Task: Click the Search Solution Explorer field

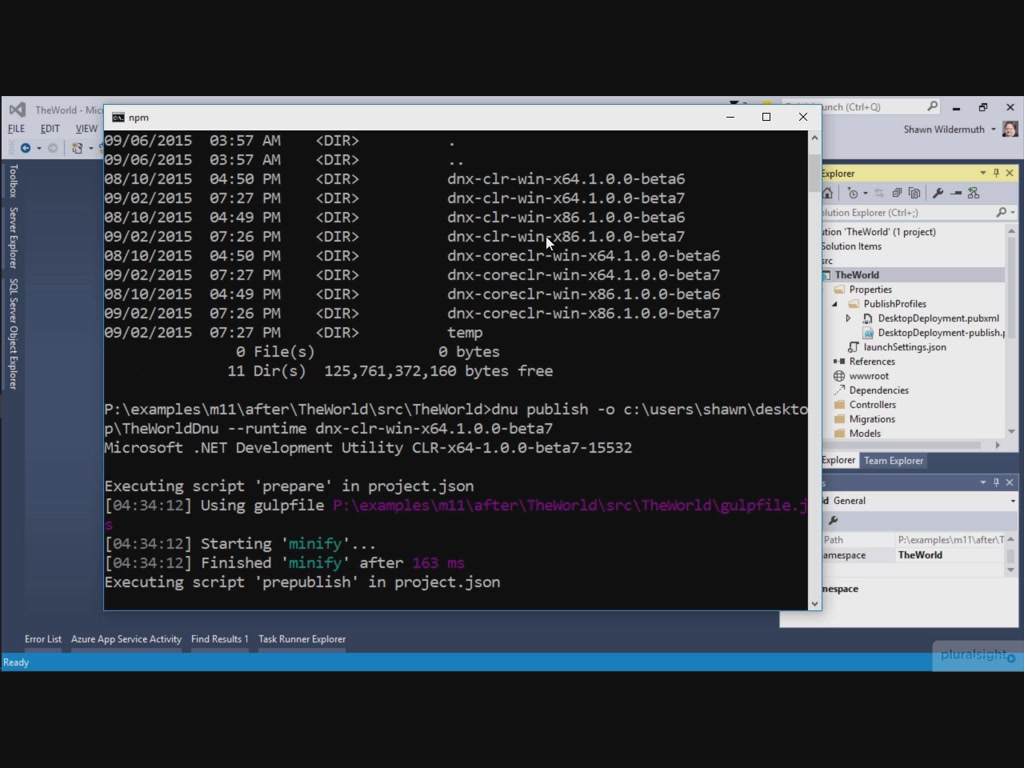Action: tap(908, 213)
